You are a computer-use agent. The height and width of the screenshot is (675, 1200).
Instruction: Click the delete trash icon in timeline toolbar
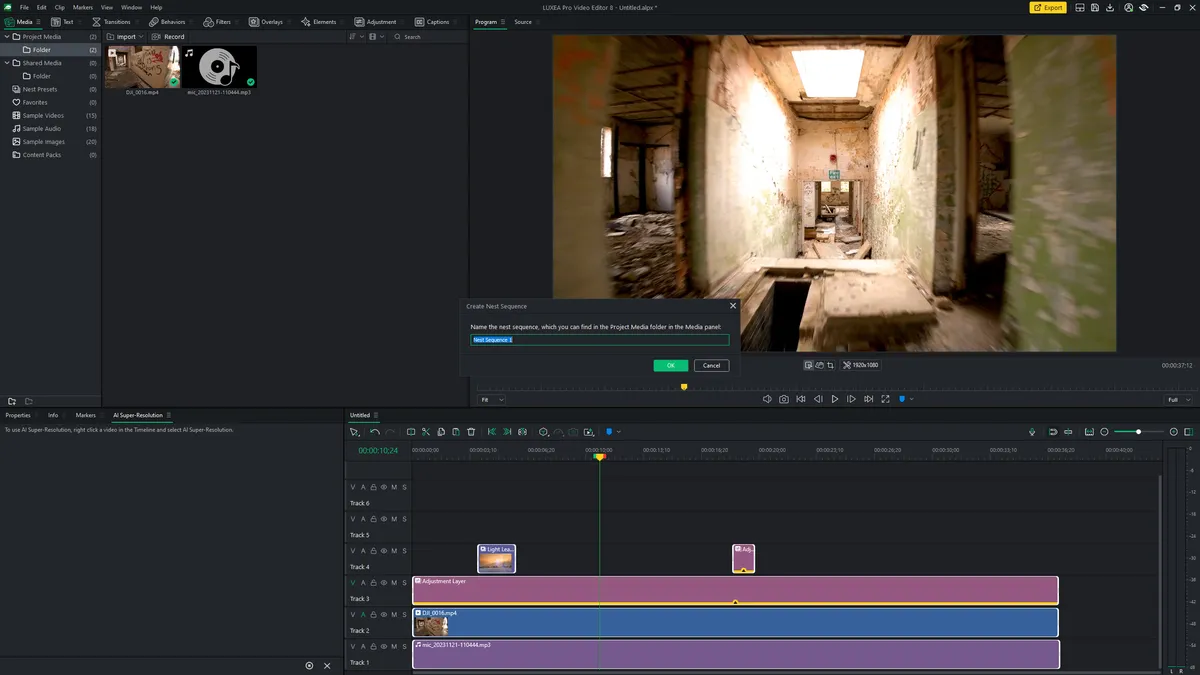pos(471,432)
